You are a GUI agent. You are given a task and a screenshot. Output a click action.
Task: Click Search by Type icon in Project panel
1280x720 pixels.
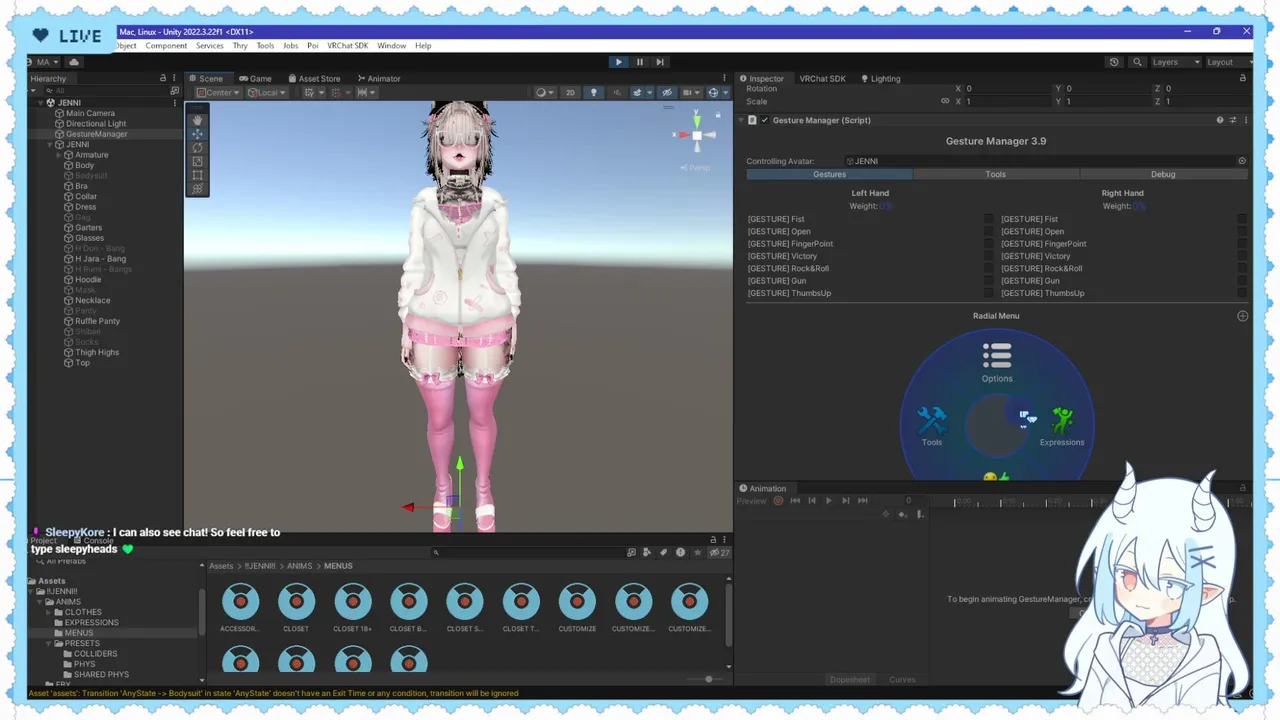[647, 552]
